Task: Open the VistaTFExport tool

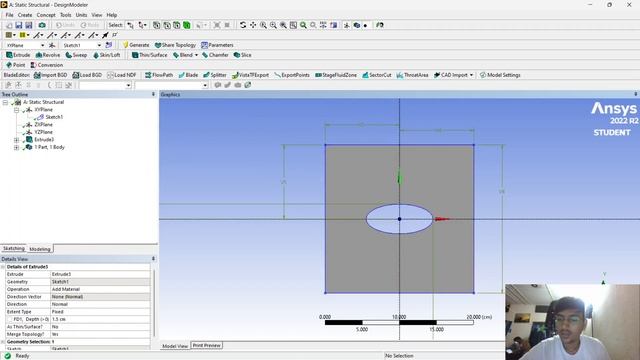Action: [250, 75]
